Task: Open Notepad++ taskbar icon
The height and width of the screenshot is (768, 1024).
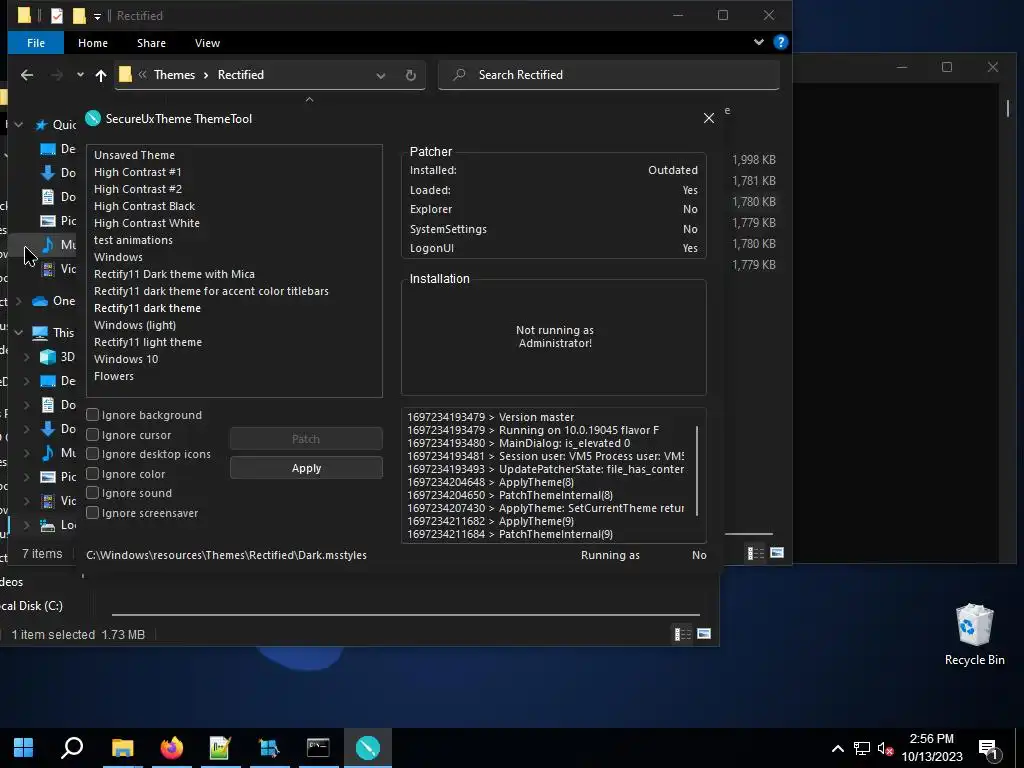Action: (220, 748)
